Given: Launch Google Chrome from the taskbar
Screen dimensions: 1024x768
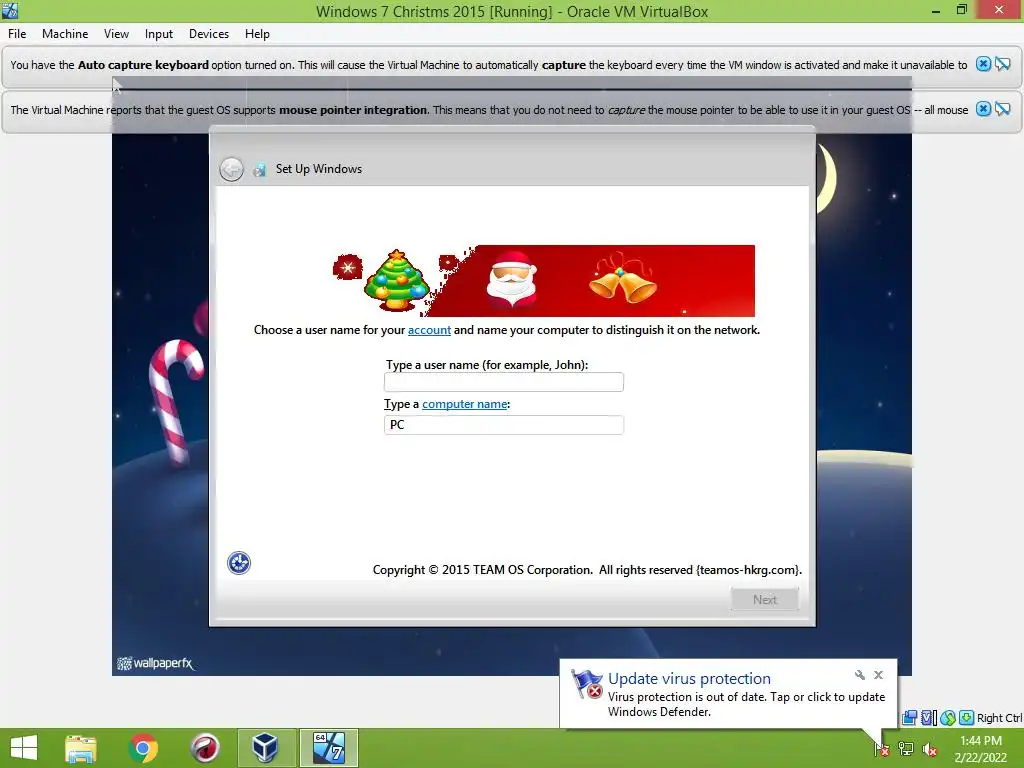Looking at the screenshot, I should (x=143, y=748).
